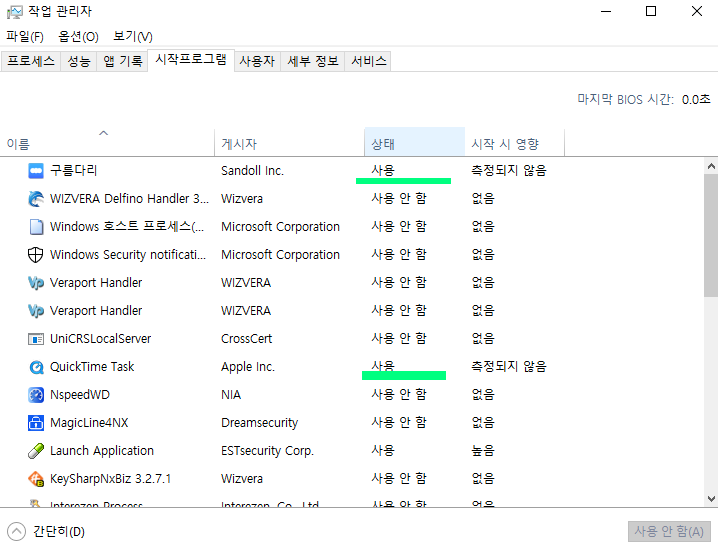Collapse to simple view with 간단히 arrow

(16, 532)
